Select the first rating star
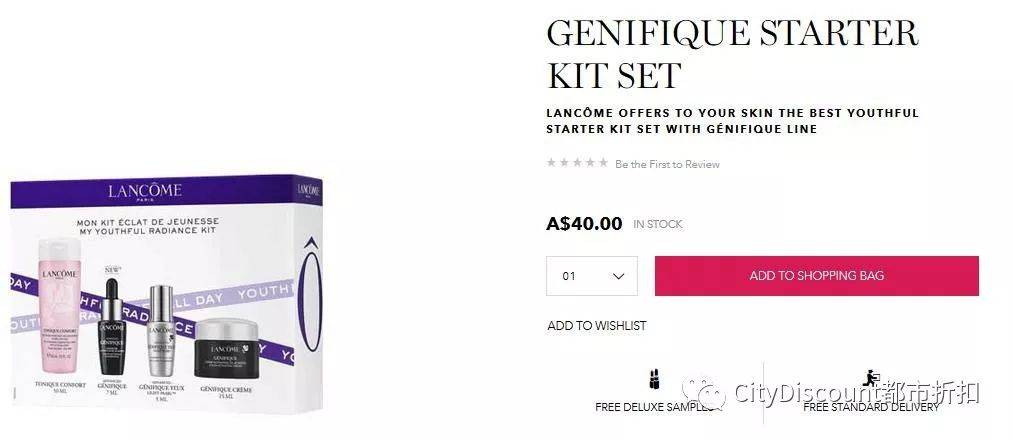 (x=551, y=162)
